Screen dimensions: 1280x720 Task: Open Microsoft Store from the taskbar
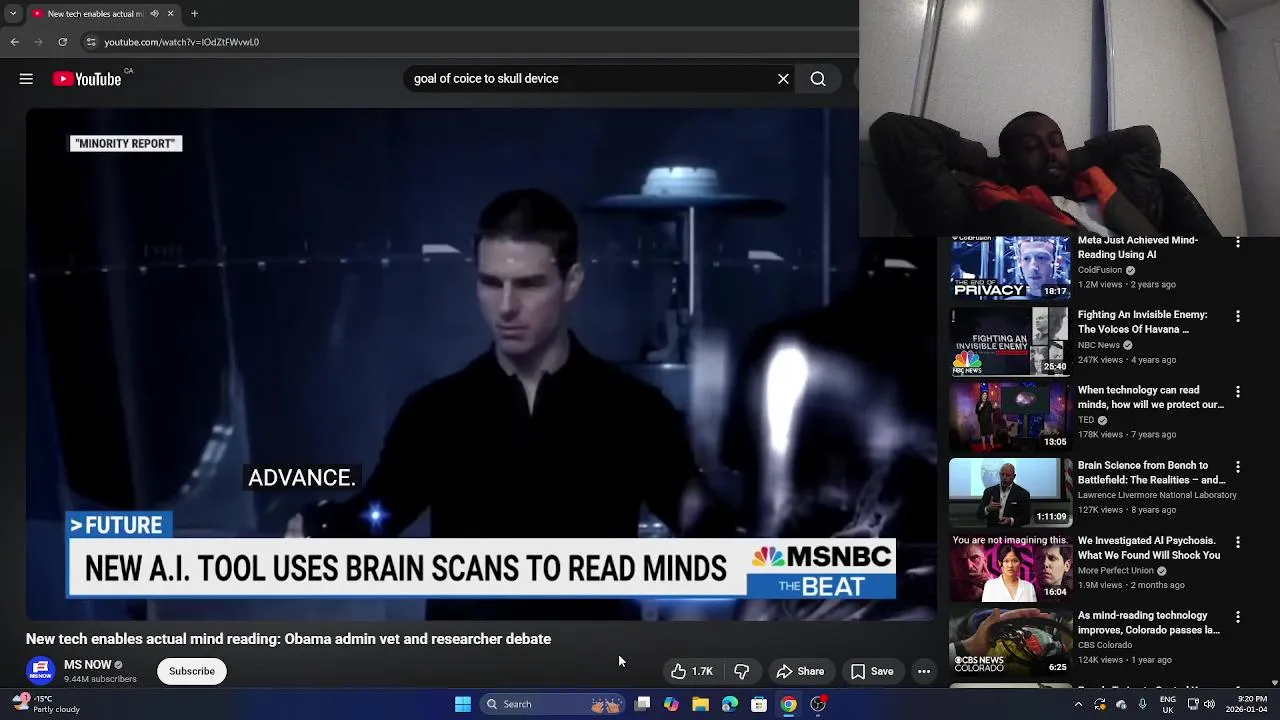pos(759,704)
